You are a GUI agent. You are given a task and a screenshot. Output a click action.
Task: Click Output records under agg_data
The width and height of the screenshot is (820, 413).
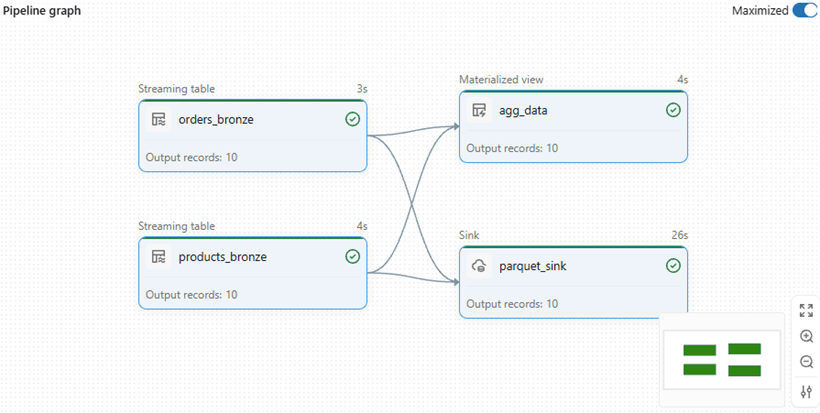pos(512,148)
